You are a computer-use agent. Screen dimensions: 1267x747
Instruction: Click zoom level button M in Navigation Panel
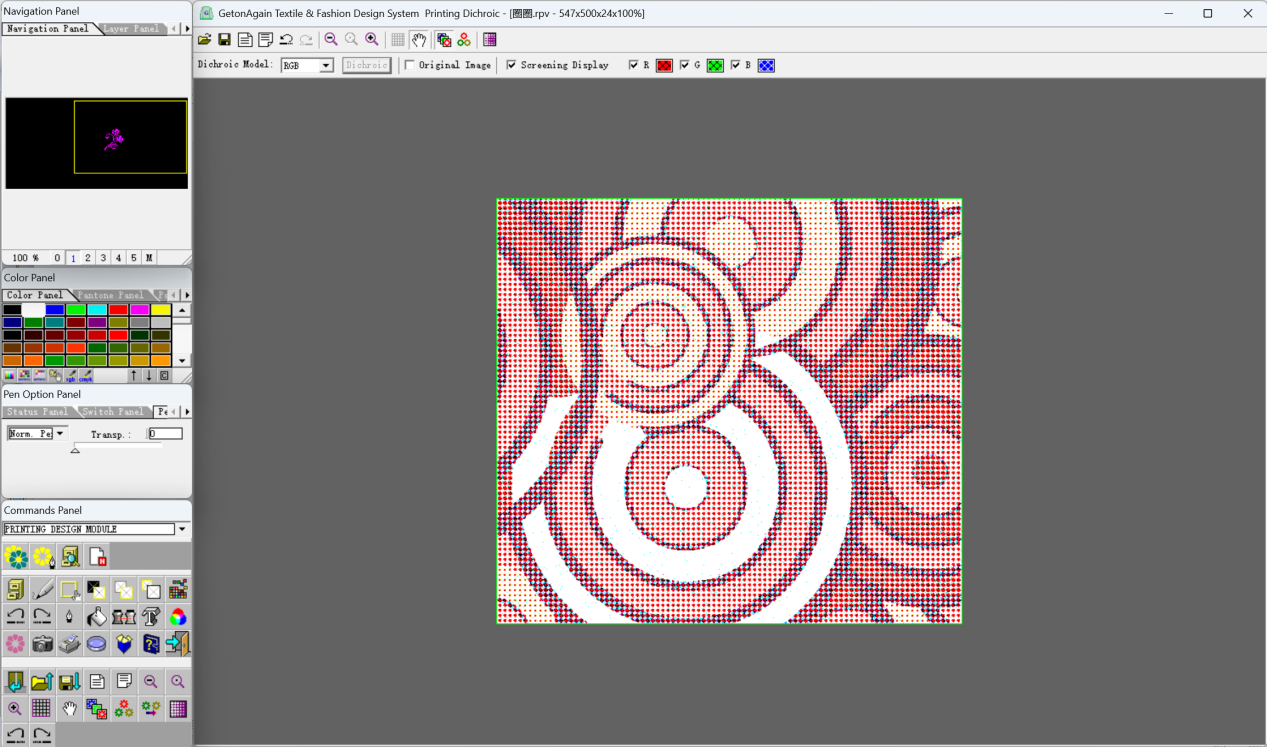pyautogui.click(x=149, y=258)
